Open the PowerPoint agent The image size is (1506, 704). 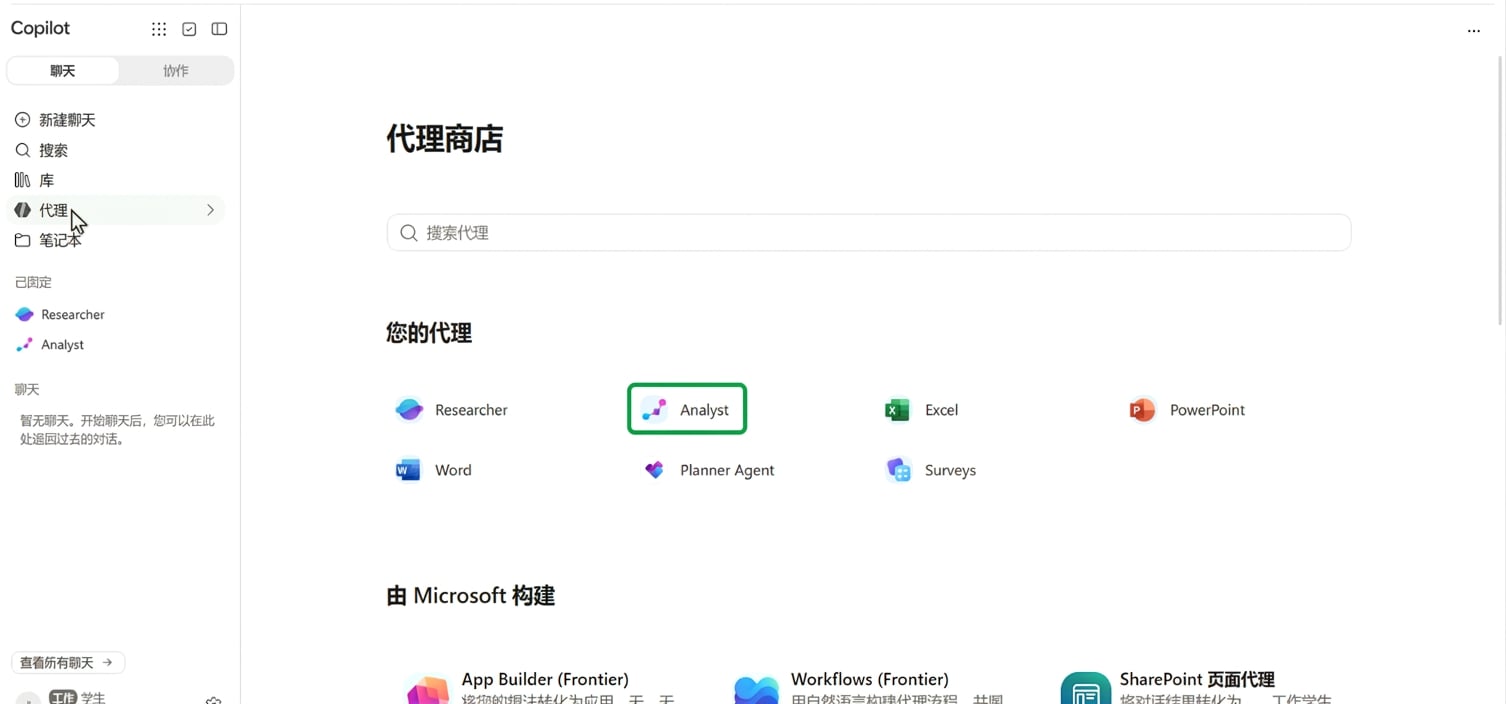click(1187, 410)
